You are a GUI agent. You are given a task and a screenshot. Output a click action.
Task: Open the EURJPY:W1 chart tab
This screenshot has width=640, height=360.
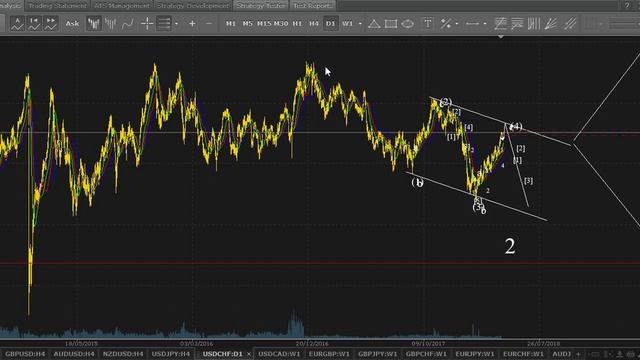pos(475,354)
